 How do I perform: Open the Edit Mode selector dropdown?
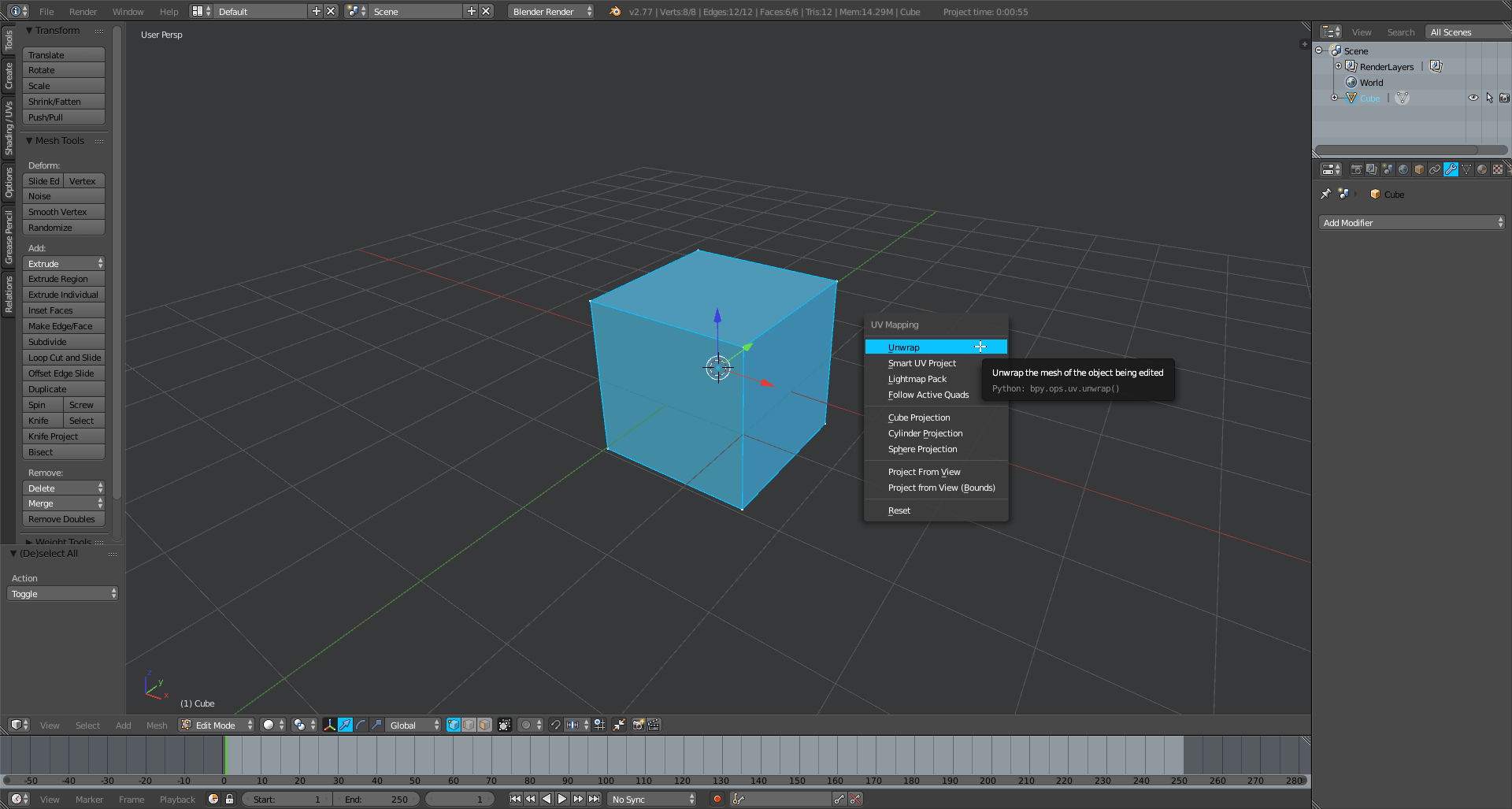(217, 725)
